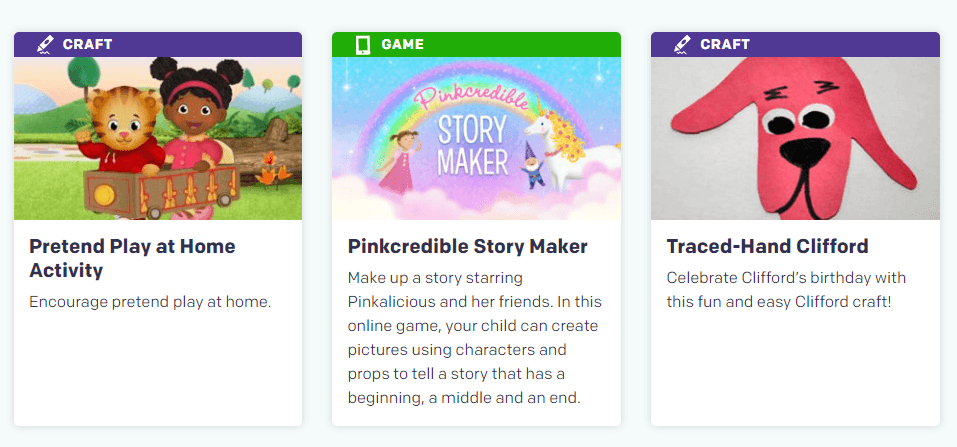
Task: Open the red Clifford paper craft image
Action: click(795, 139)
